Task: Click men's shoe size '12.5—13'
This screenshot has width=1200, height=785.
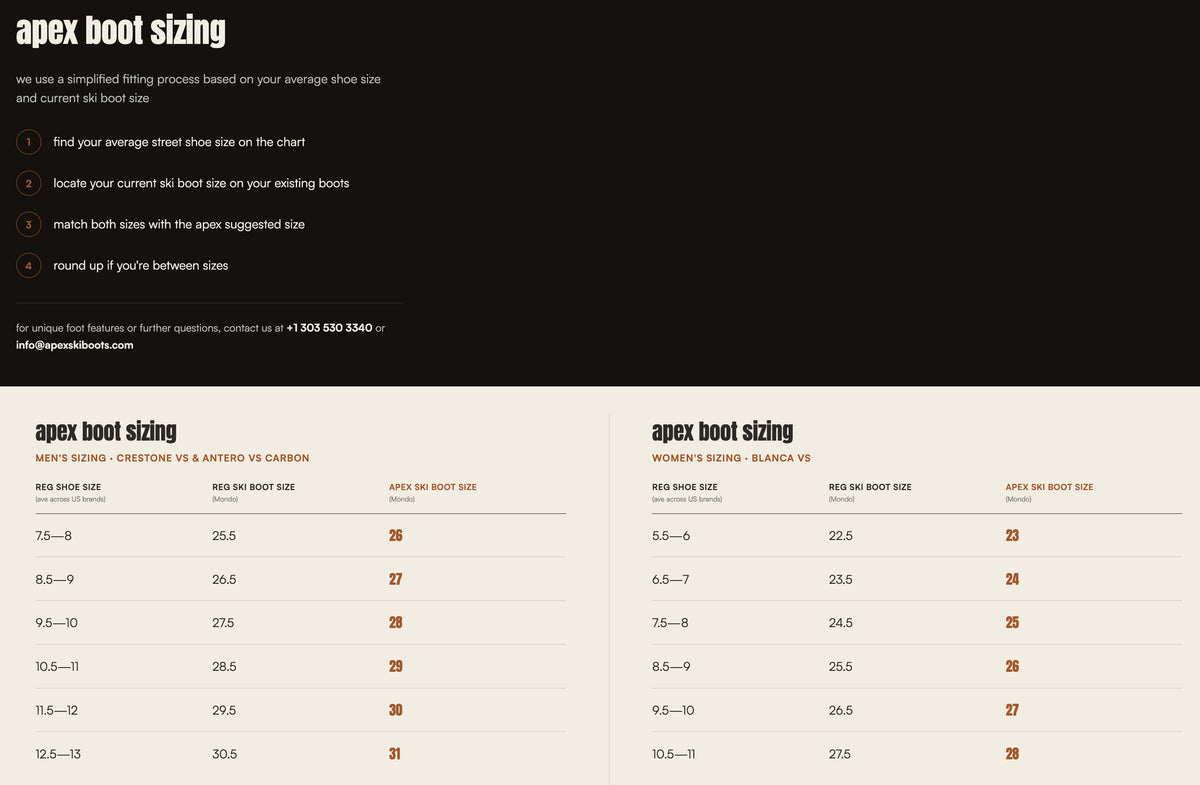Action: (58, 754)
